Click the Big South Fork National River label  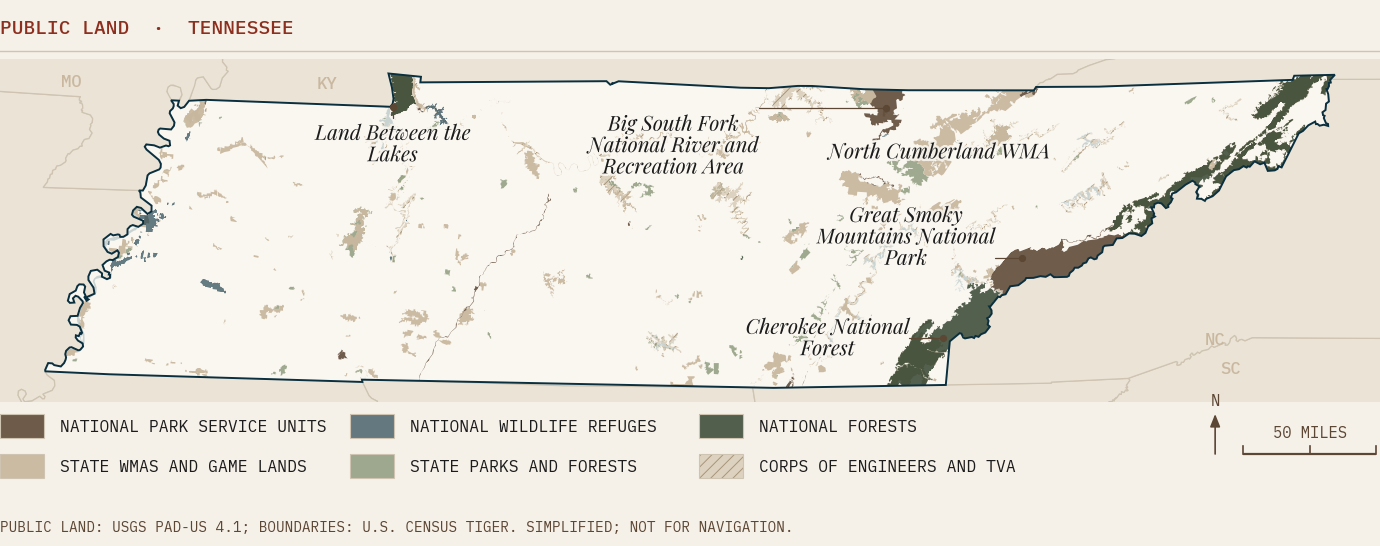[673, 145]
